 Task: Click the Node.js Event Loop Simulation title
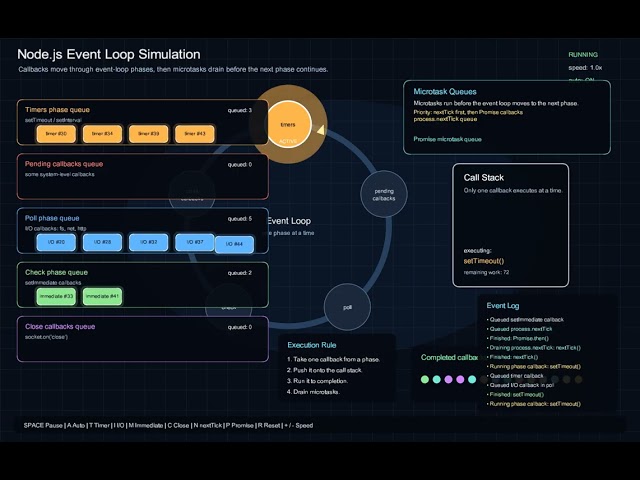click(x=109, y=54)
